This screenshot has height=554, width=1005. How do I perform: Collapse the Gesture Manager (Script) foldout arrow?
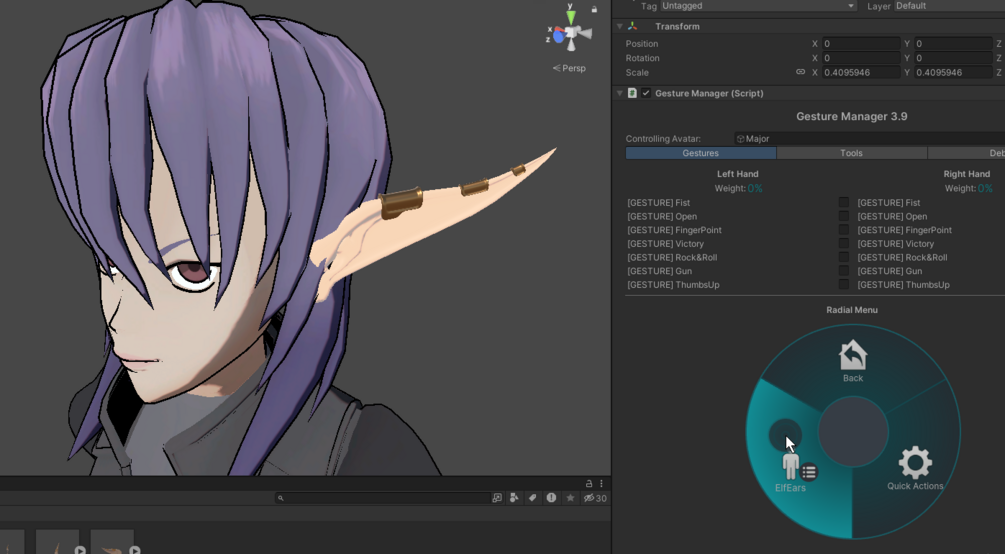tap(619, 93)
